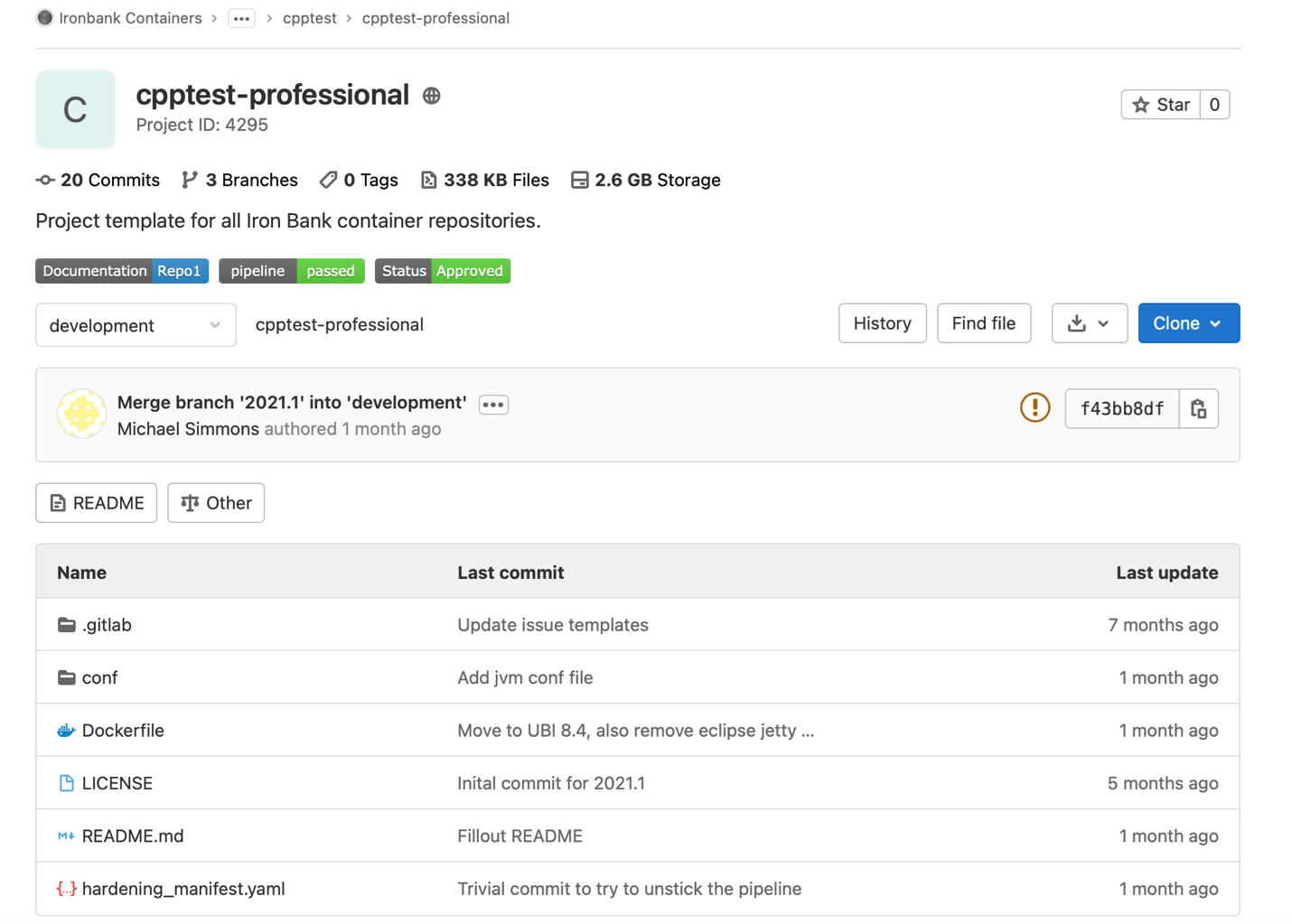This screenshot has width=1292, height=924.
Task: Click the folder icon for .gitlab
Action: click(63, 624)
